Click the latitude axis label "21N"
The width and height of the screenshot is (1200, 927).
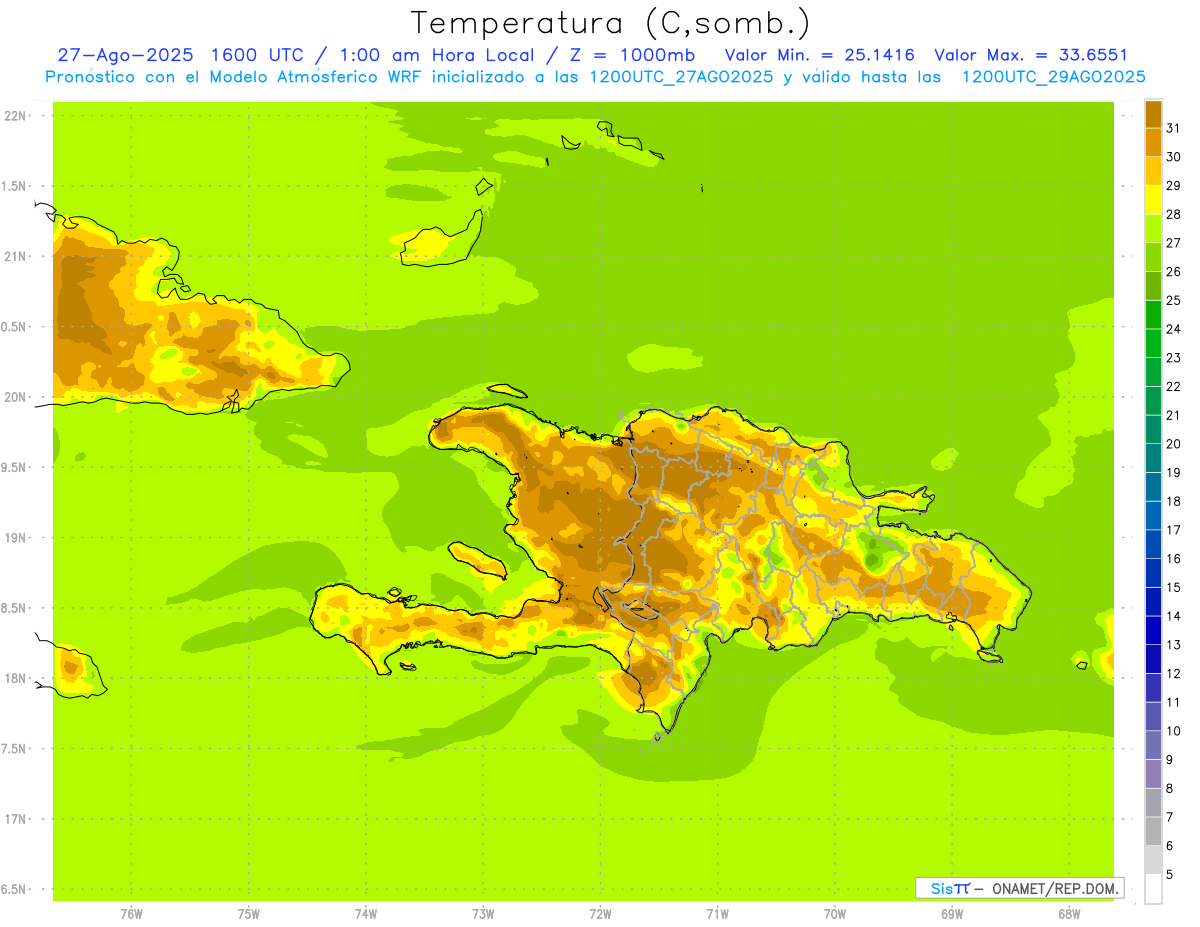[x=17, y=257]
